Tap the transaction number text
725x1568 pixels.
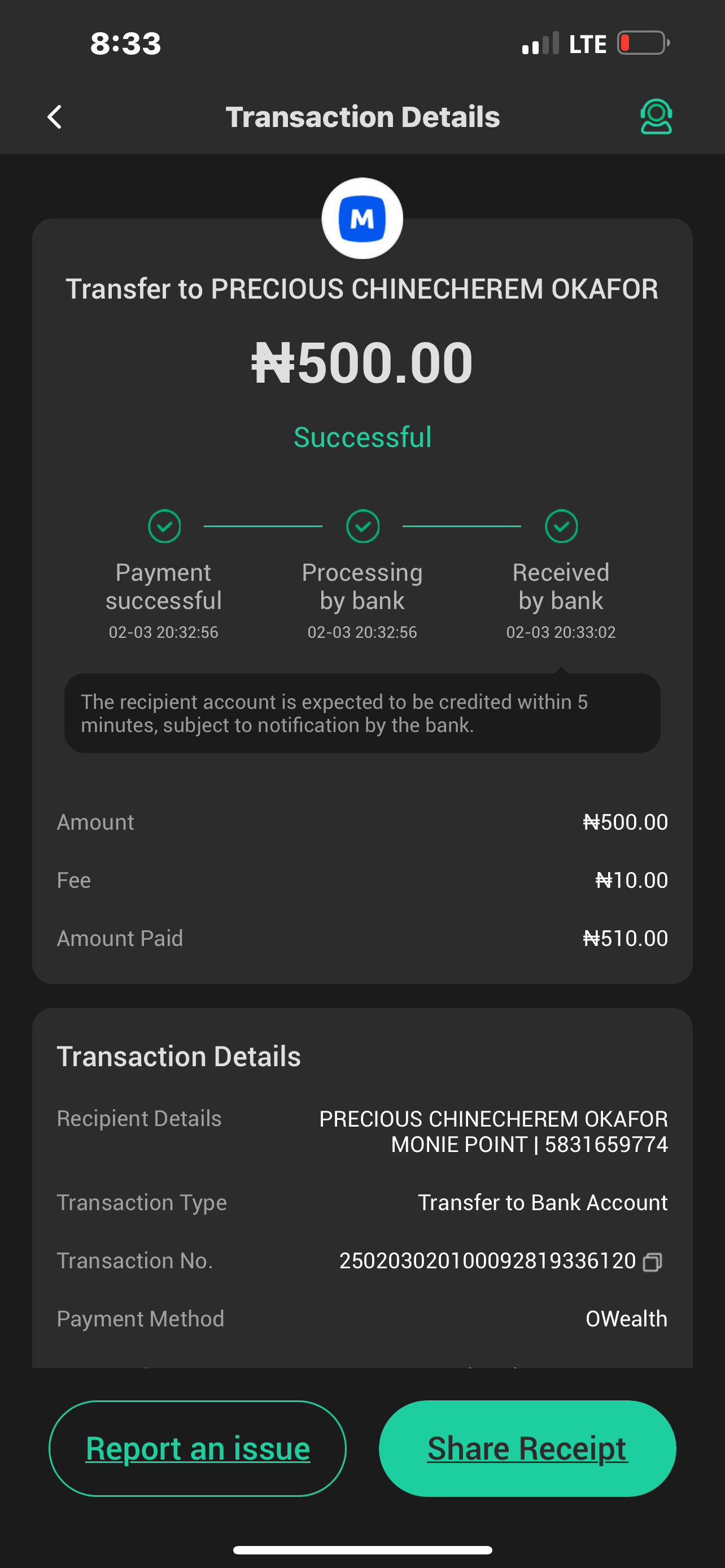coord(487,1260)
